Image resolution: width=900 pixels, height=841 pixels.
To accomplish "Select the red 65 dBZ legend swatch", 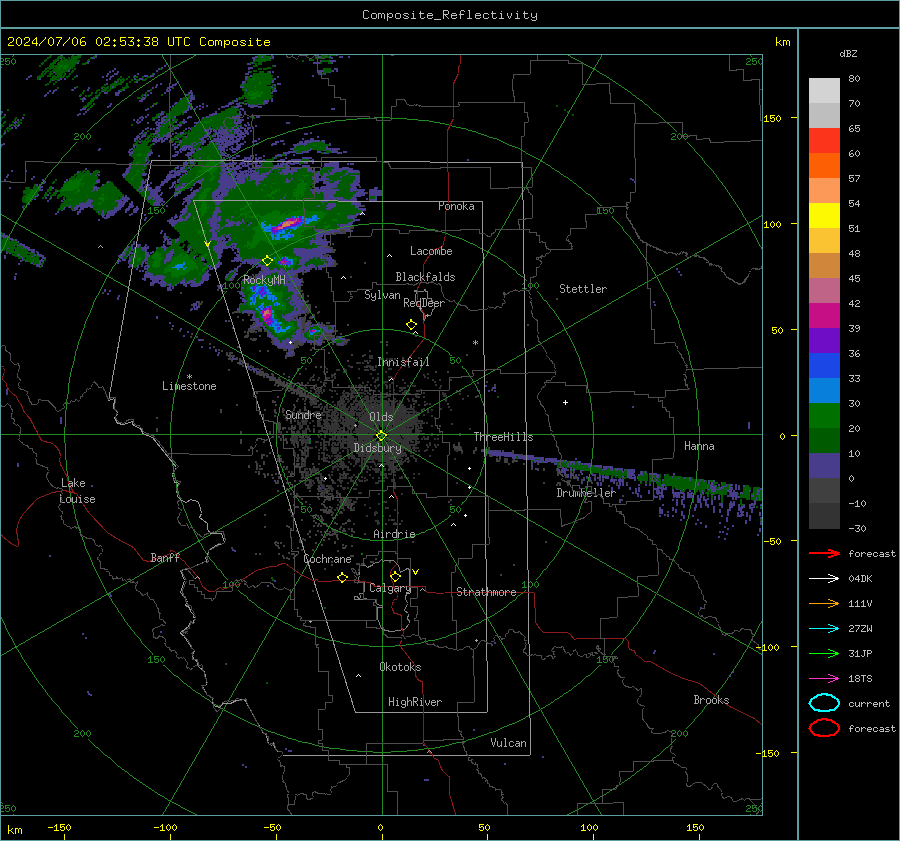I will coord(824,141).
